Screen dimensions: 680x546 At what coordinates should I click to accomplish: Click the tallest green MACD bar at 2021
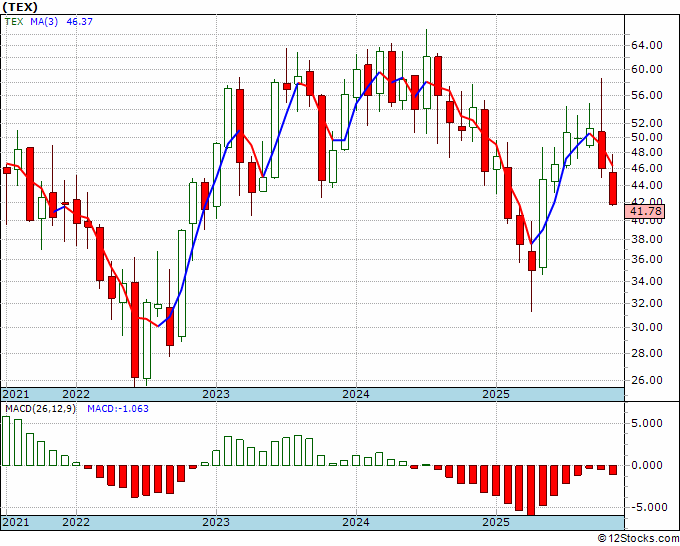pyautogui.click(x=6, y=441)
